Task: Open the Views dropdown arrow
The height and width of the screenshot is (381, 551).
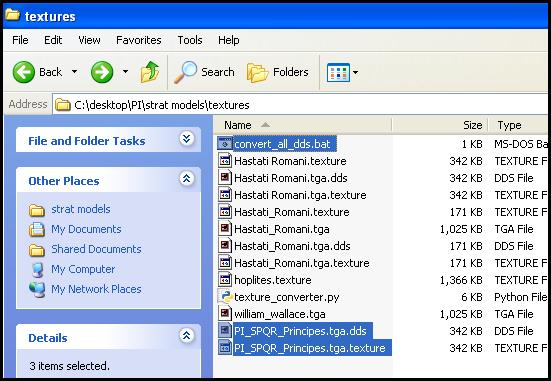Action: pos(356,72)
